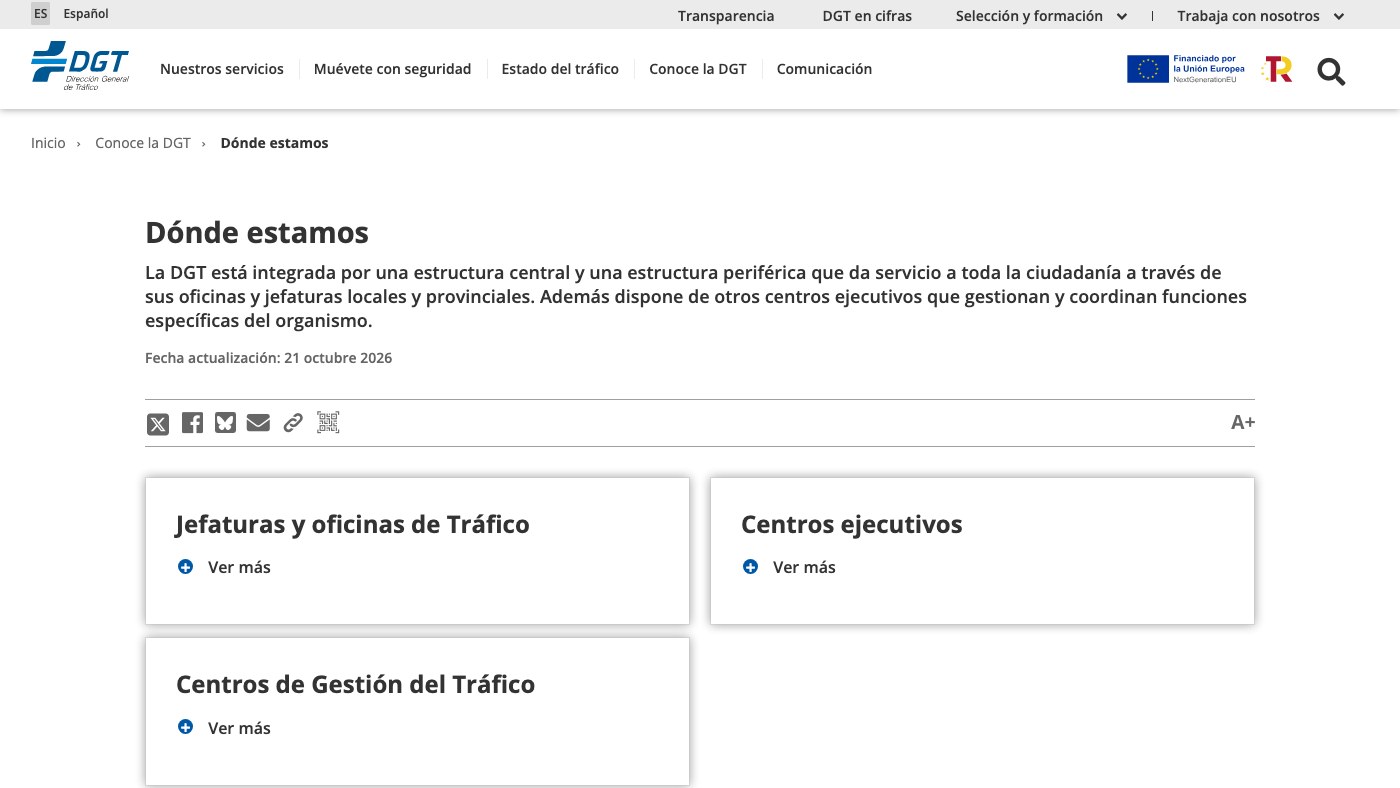Open the Plan de Recuperación logo
The height and width of the screenshot is (788, 1400).
tap(1278, 69)
